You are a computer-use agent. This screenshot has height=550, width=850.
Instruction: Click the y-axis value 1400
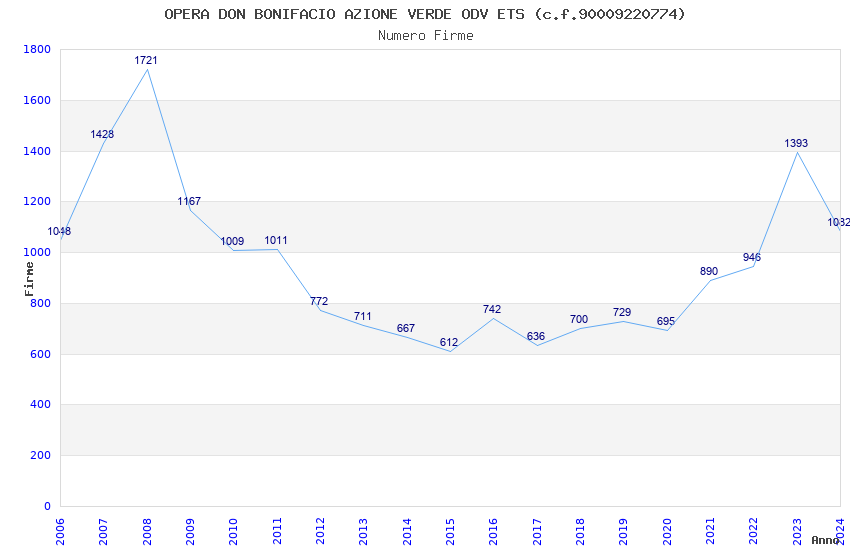point(37,151)
